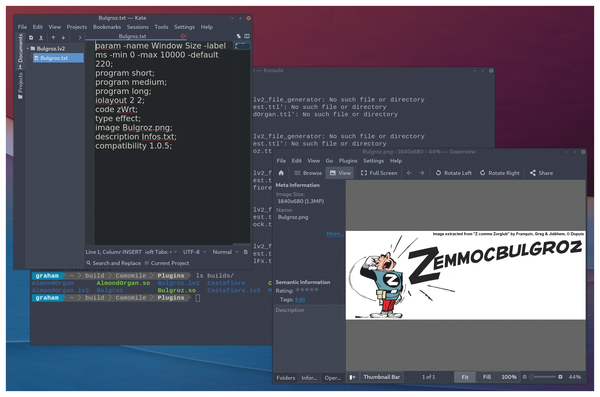
Task: Click the Gwenview View mode toolbar button
Action: (340, 173)
